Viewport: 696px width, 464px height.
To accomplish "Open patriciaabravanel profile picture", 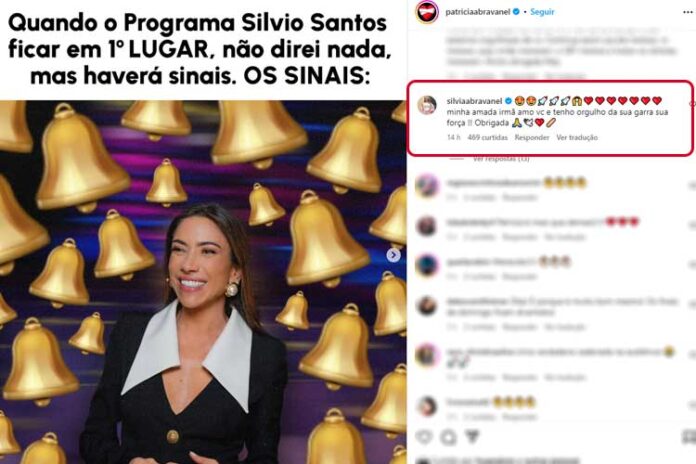I will [x=427, y=12].
